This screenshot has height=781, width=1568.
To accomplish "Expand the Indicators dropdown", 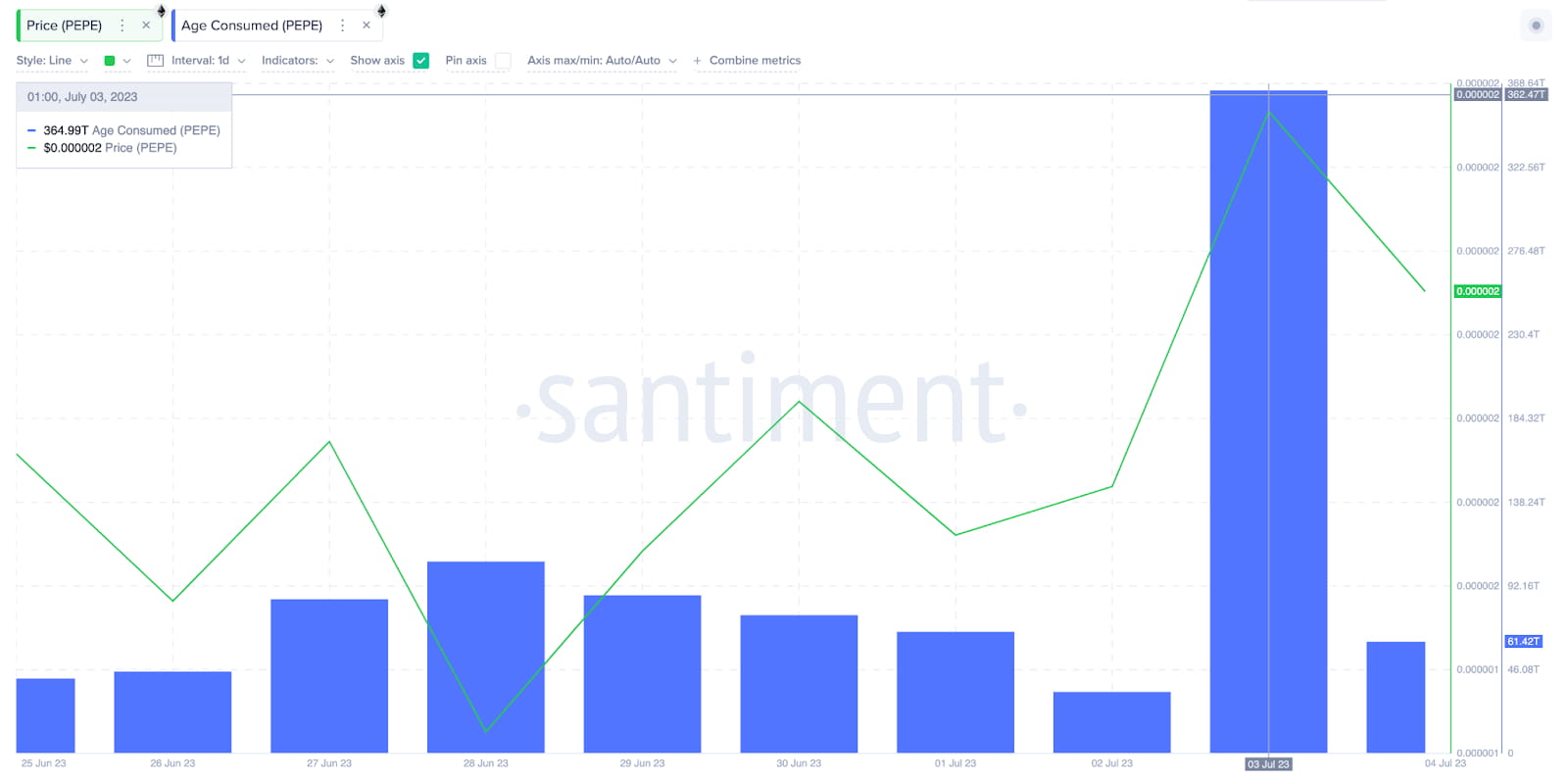I will click(298, 61).
